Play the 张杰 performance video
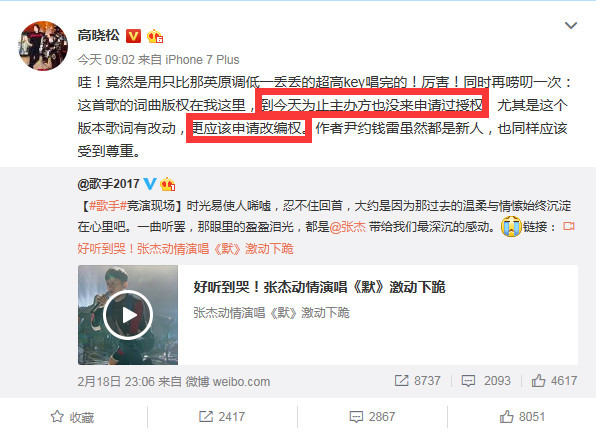Image resolution: width=596 pixels, height=433 pixels. [x=128, y=315]
